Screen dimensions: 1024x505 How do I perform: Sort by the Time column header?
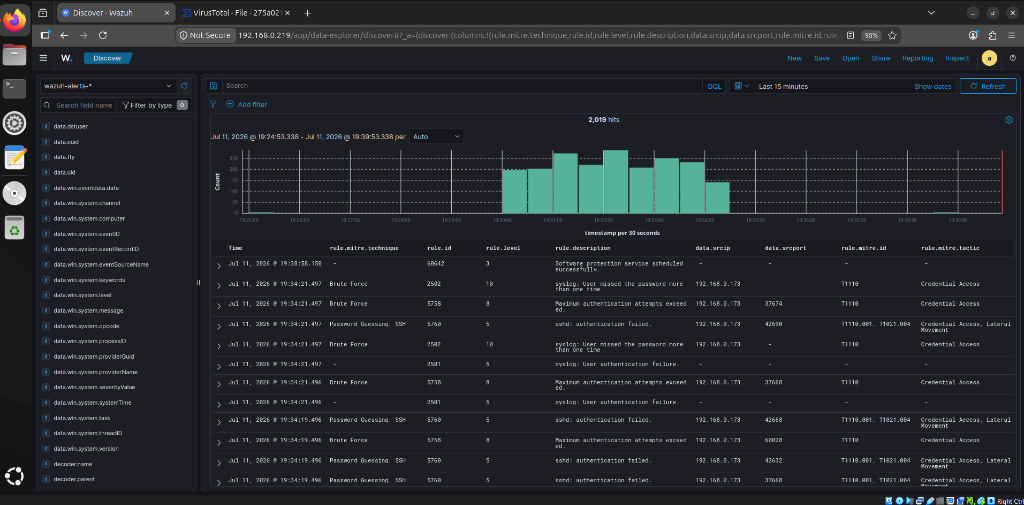click(234, 248)
